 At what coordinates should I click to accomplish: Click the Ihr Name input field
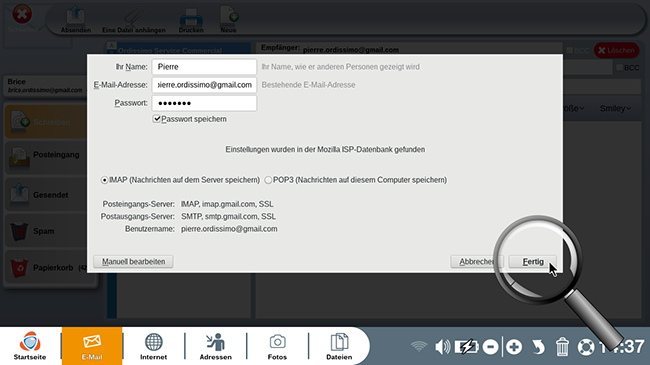[x=204, y=67]
